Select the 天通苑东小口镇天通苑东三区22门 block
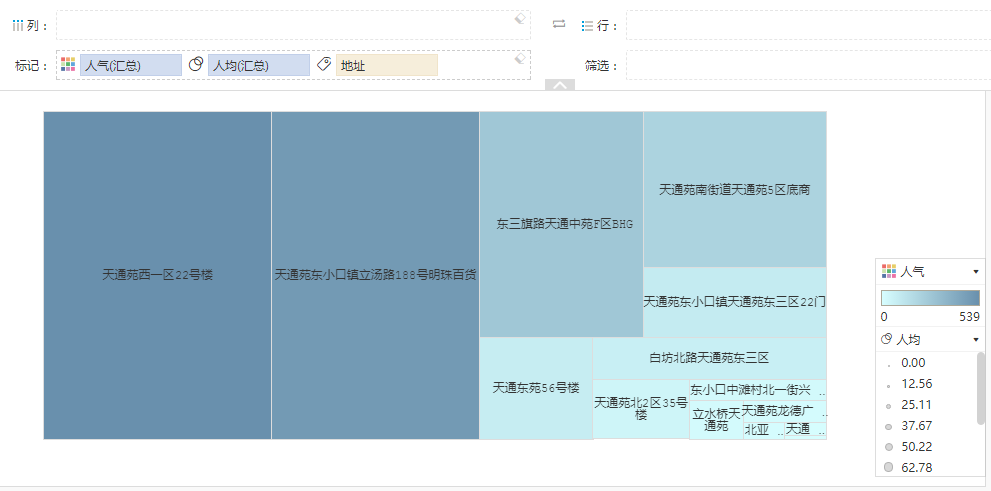991x491 pixels. point(735,302)
